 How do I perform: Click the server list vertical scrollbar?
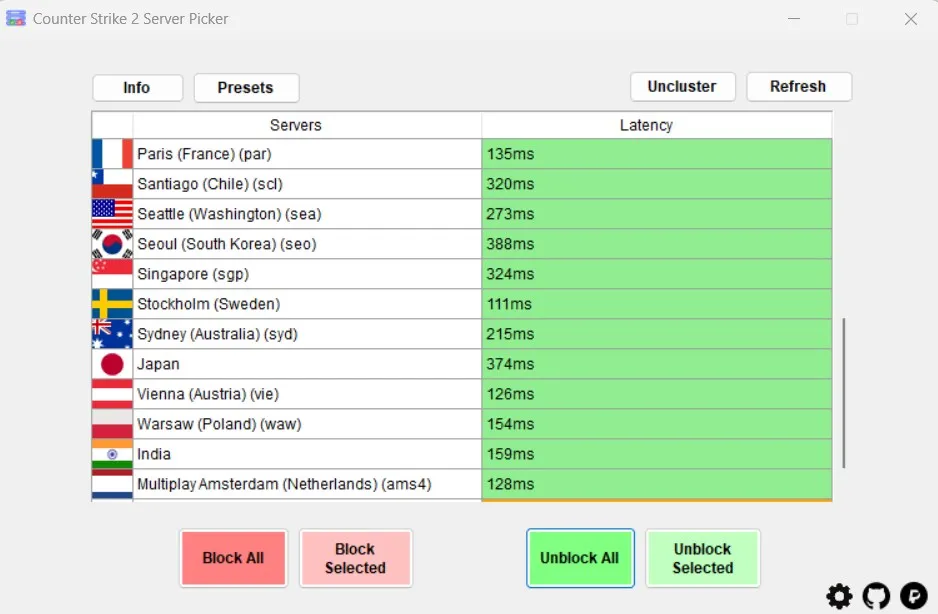click(843, 393)
